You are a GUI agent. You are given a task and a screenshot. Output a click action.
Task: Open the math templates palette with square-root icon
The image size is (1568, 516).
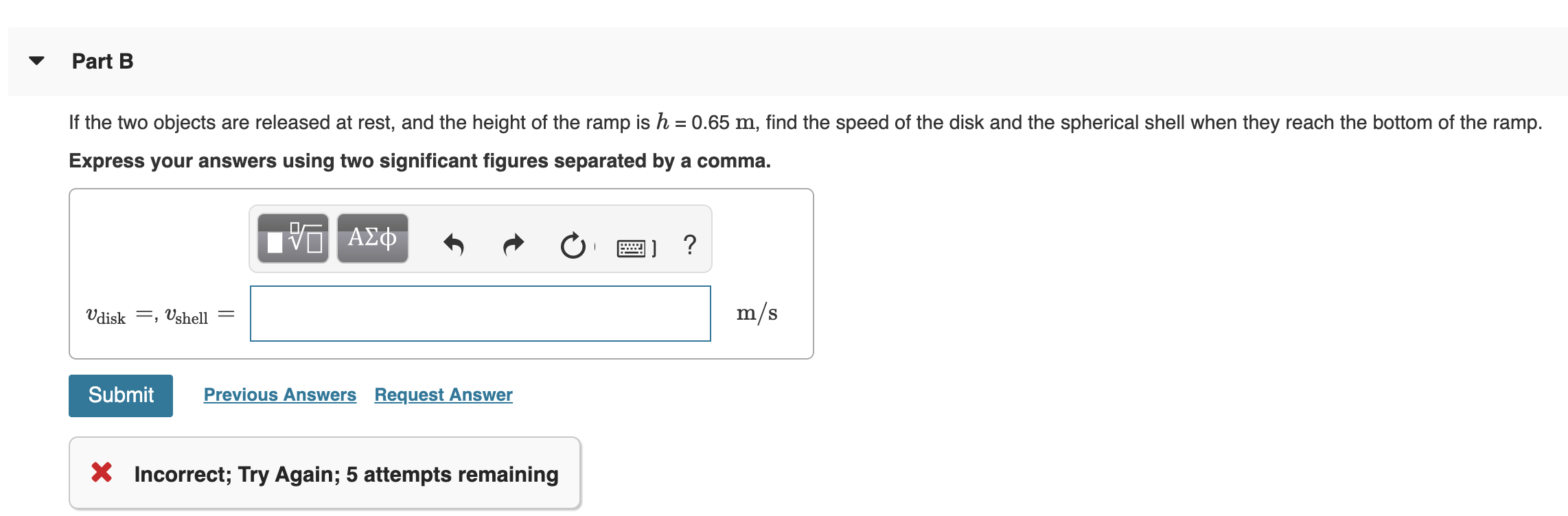point(292,239)
